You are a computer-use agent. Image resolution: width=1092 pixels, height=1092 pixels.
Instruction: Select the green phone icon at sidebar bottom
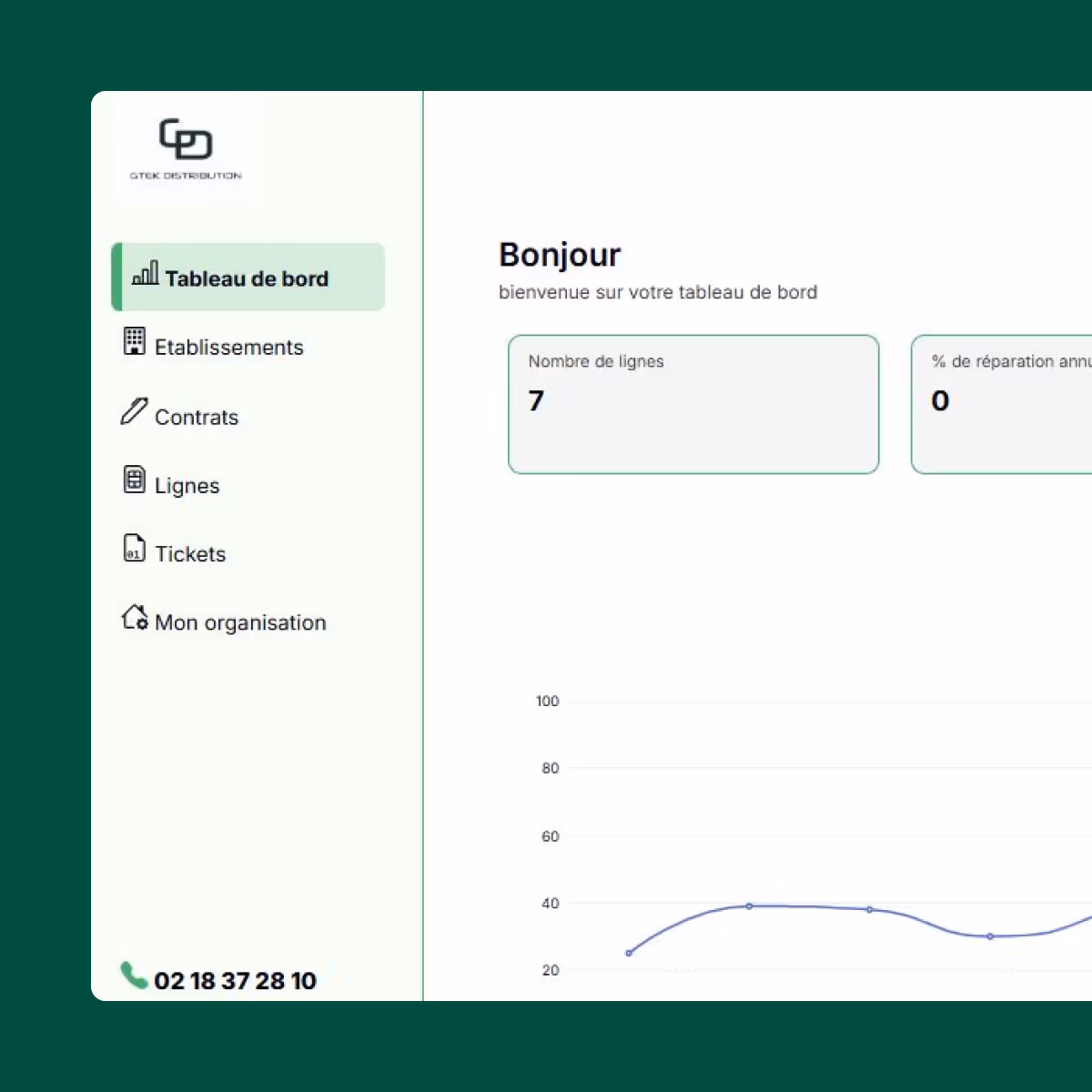point(133,976)
